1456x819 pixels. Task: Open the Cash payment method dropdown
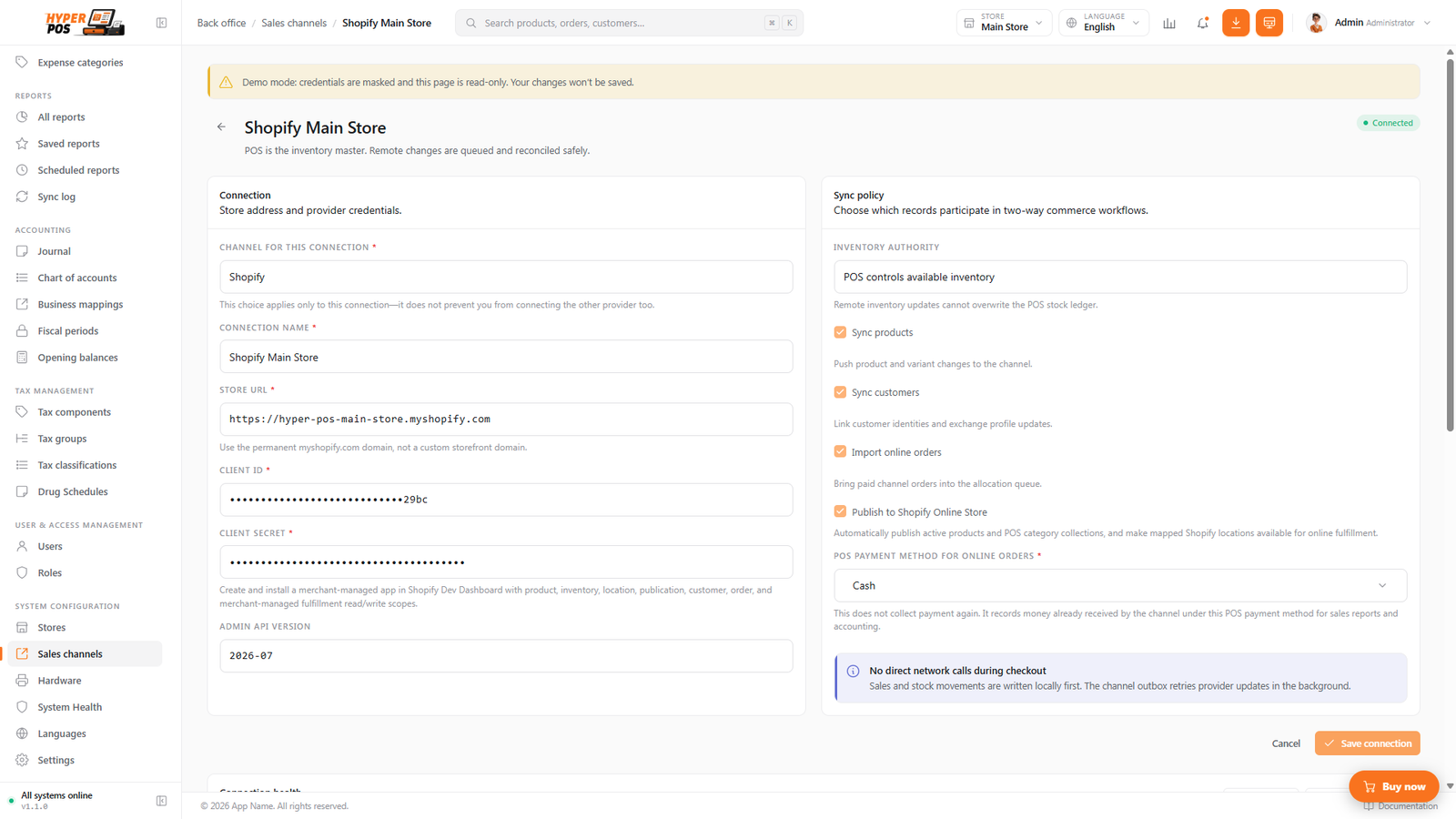[x=1120, y=585]
